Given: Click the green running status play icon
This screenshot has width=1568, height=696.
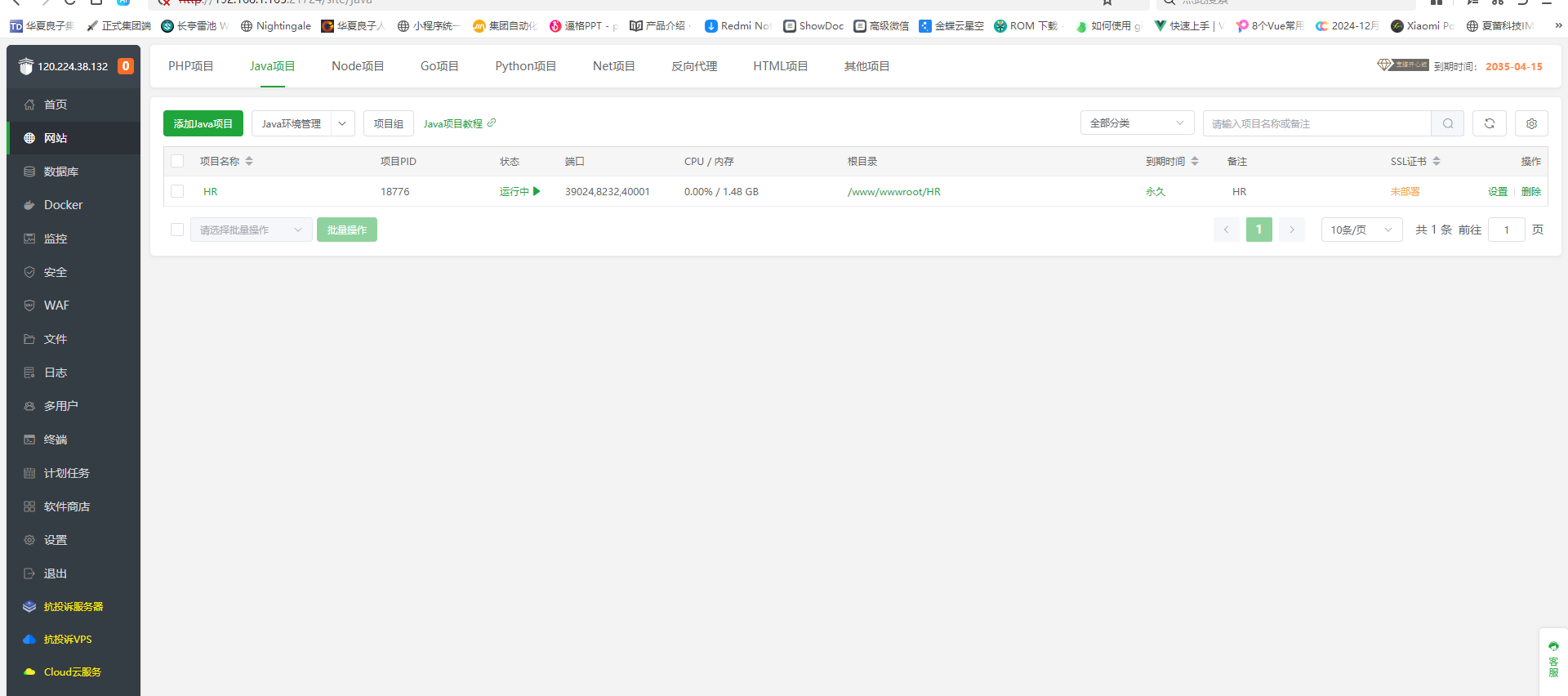Looking at the screenshot, I should click(537, 191).
